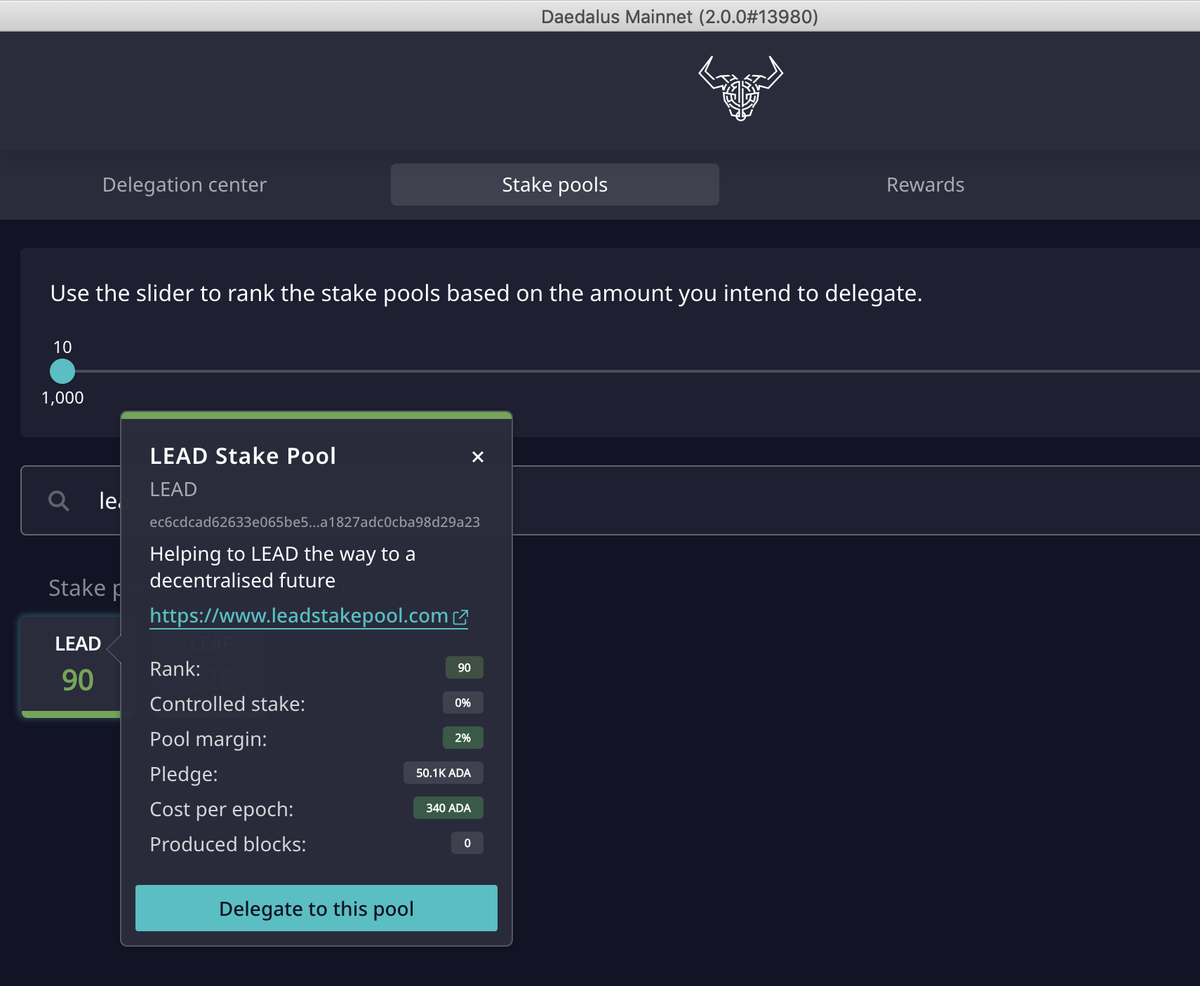This screenshot has width=1200, height=986.
Task: Click the Controlled stake 0% badge
Action: (x=463, y=703)
